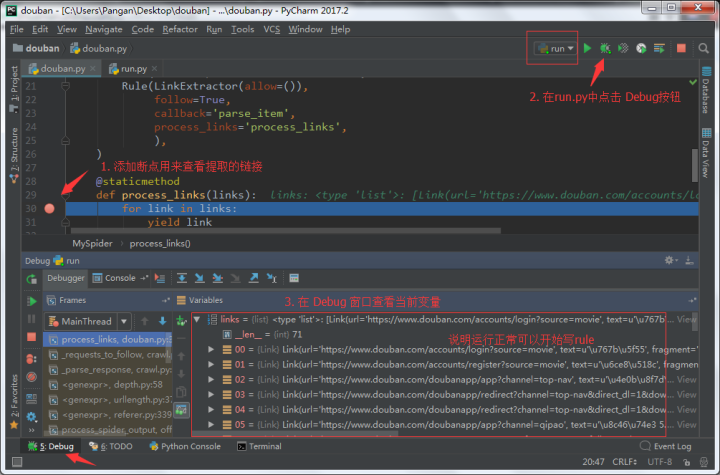Click Show Execution Point icon
Viewport: 720px width, 475px height.
159,278
